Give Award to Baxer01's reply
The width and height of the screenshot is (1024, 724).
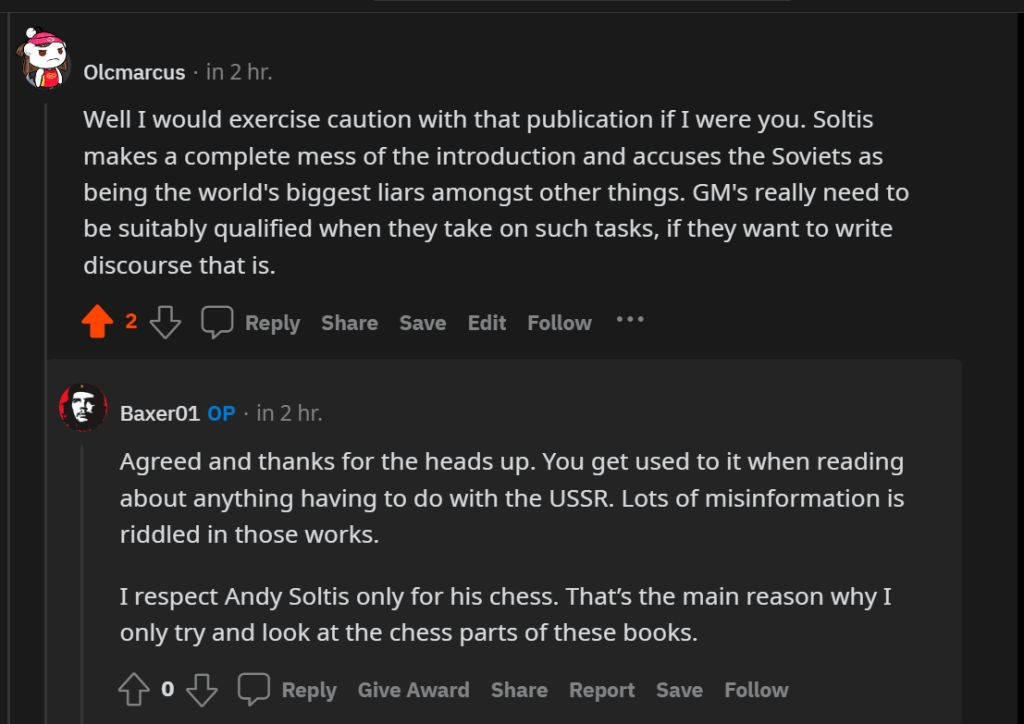(x=413, y=690)
